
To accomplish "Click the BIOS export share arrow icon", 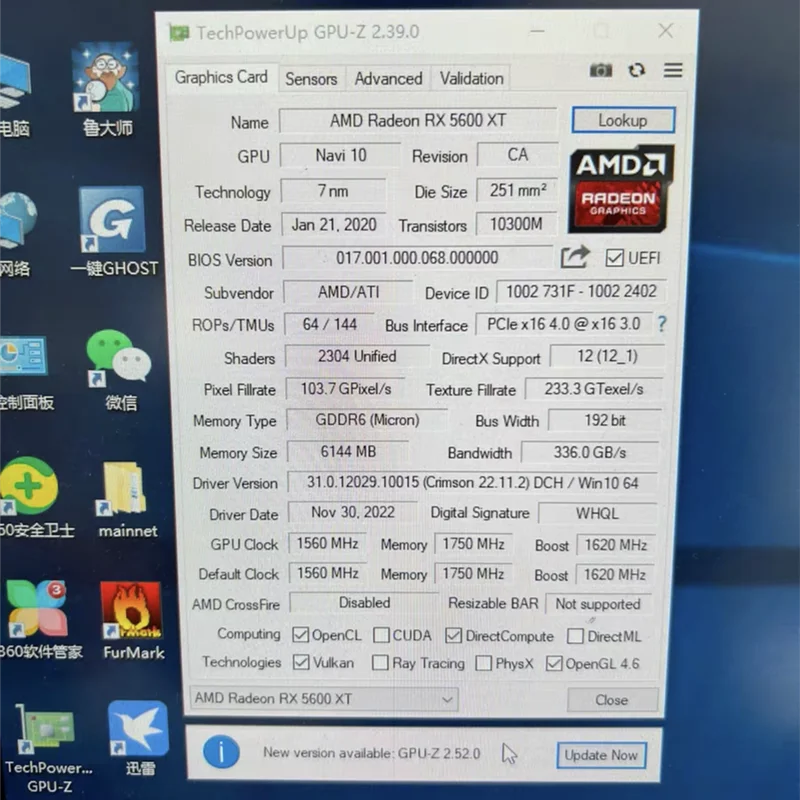I will pyautogui.click(x=576, y=257).
